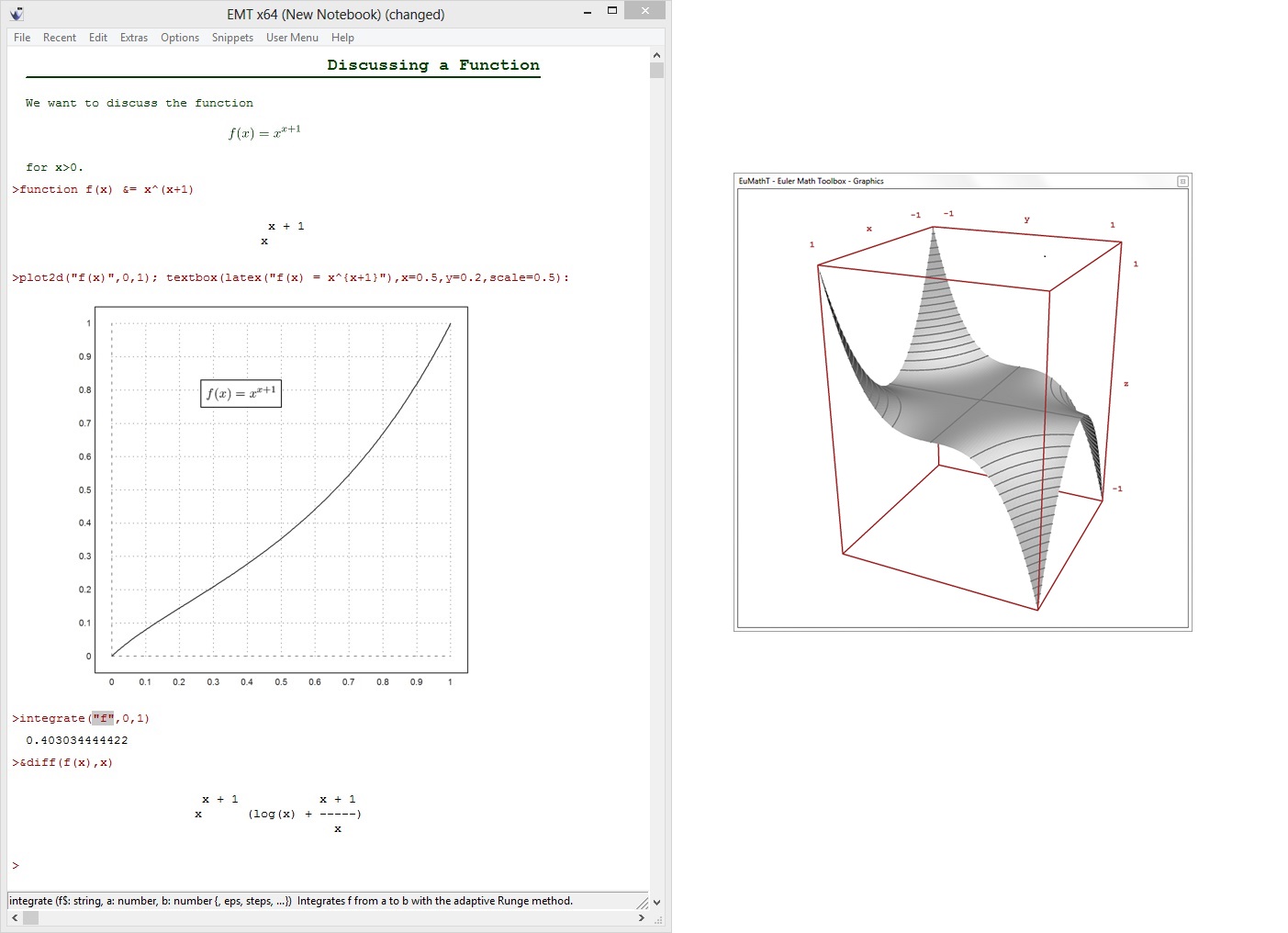The height and width of the screenshot is (933, 1288).
Task: Click the 'We want to discuss the function' text
Action: (x=140, y=103)
